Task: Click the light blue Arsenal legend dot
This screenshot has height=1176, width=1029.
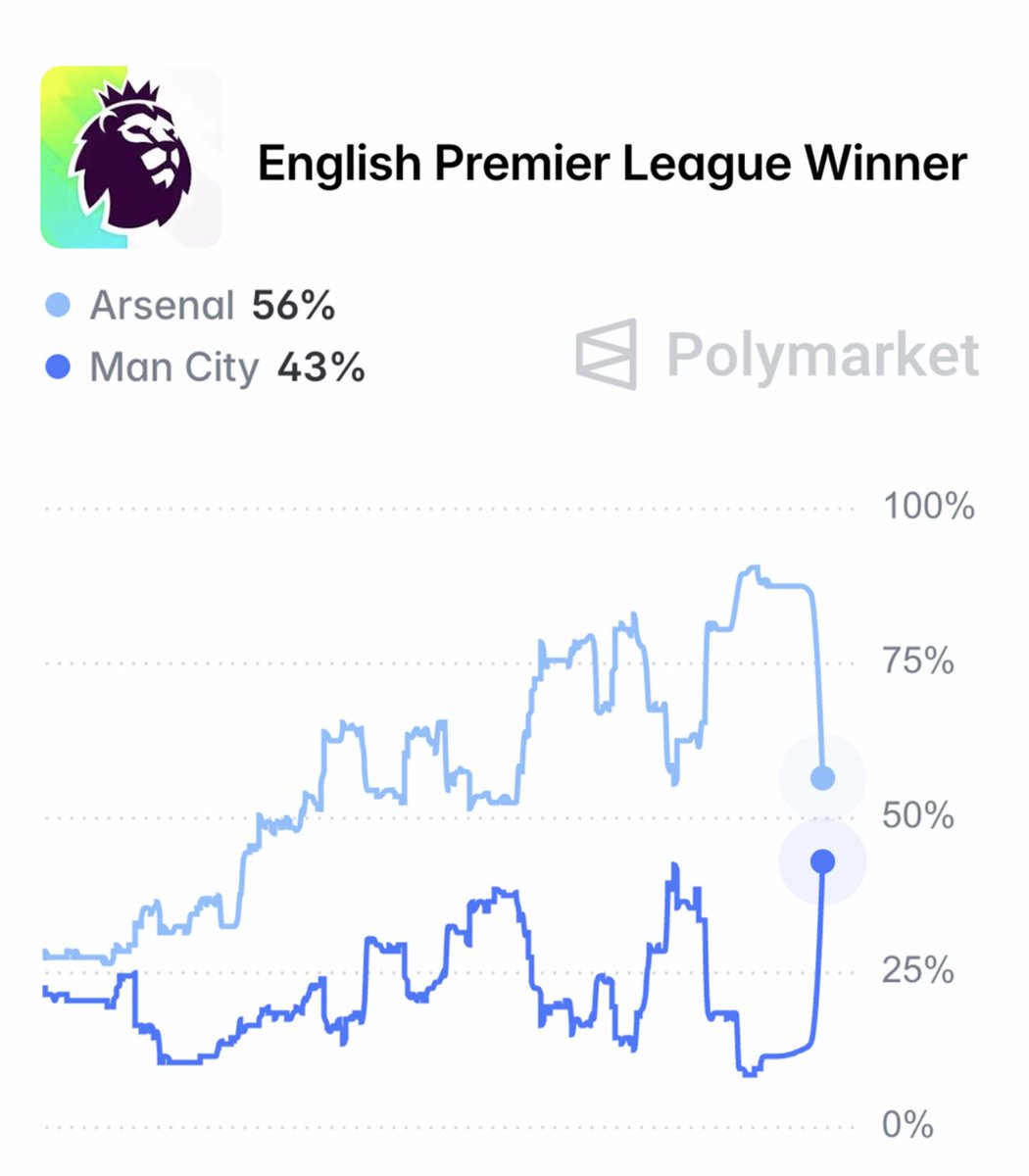Action: (59, 307)
